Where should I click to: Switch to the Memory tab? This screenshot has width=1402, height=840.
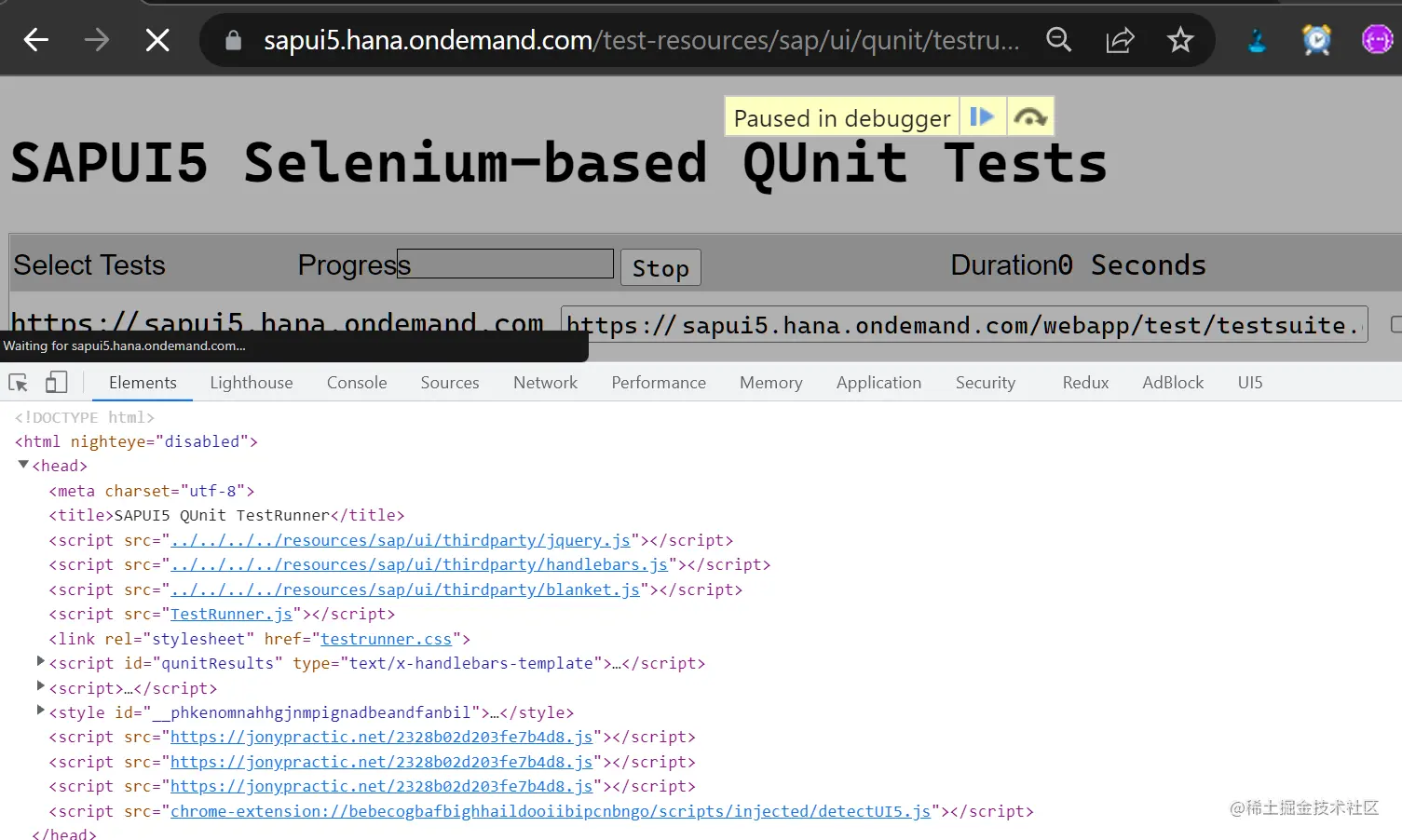(771, 383)
